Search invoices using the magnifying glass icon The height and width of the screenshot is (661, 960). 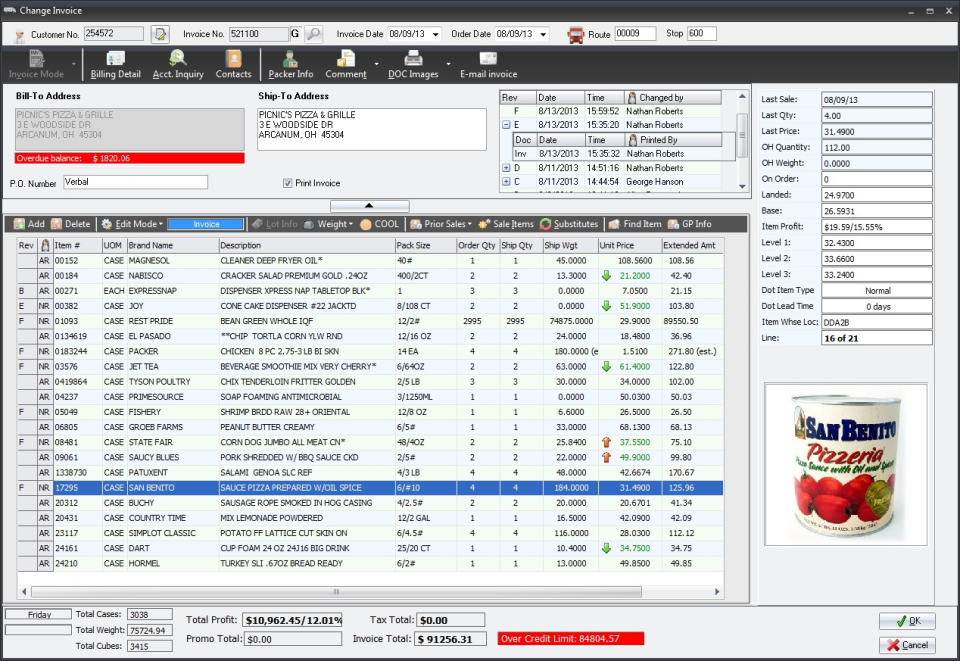click(x=314, y=33)
